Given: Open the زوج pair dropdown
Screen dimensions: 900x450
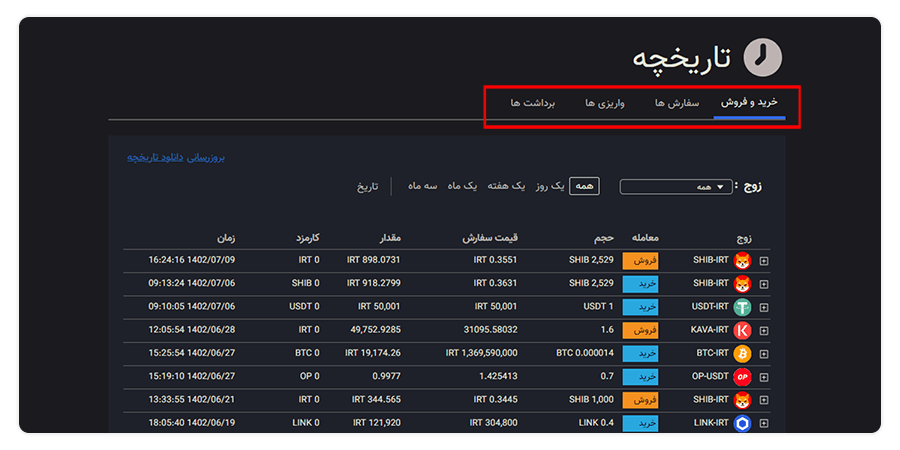Looking at the screenshot, I should [x=676, y=187].
